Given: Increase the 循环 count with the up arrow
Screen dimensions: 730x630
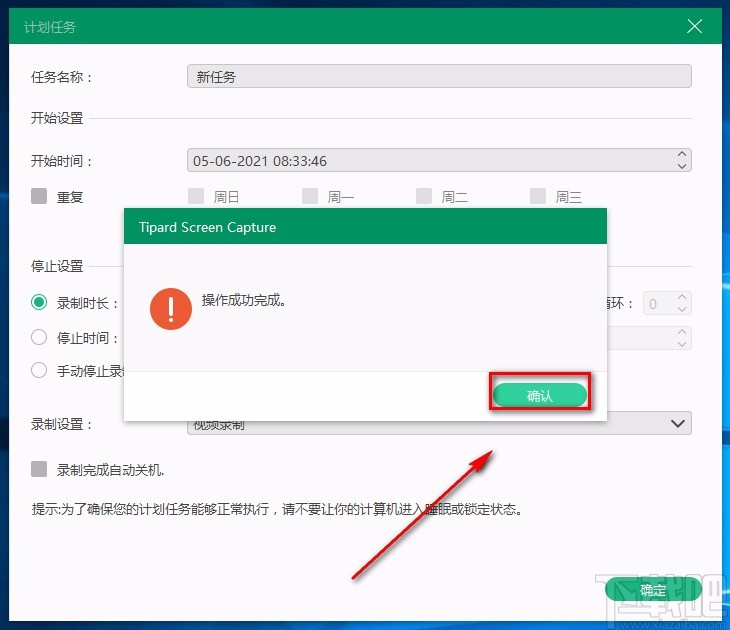Looking at the screenshot, I should 682,297.
